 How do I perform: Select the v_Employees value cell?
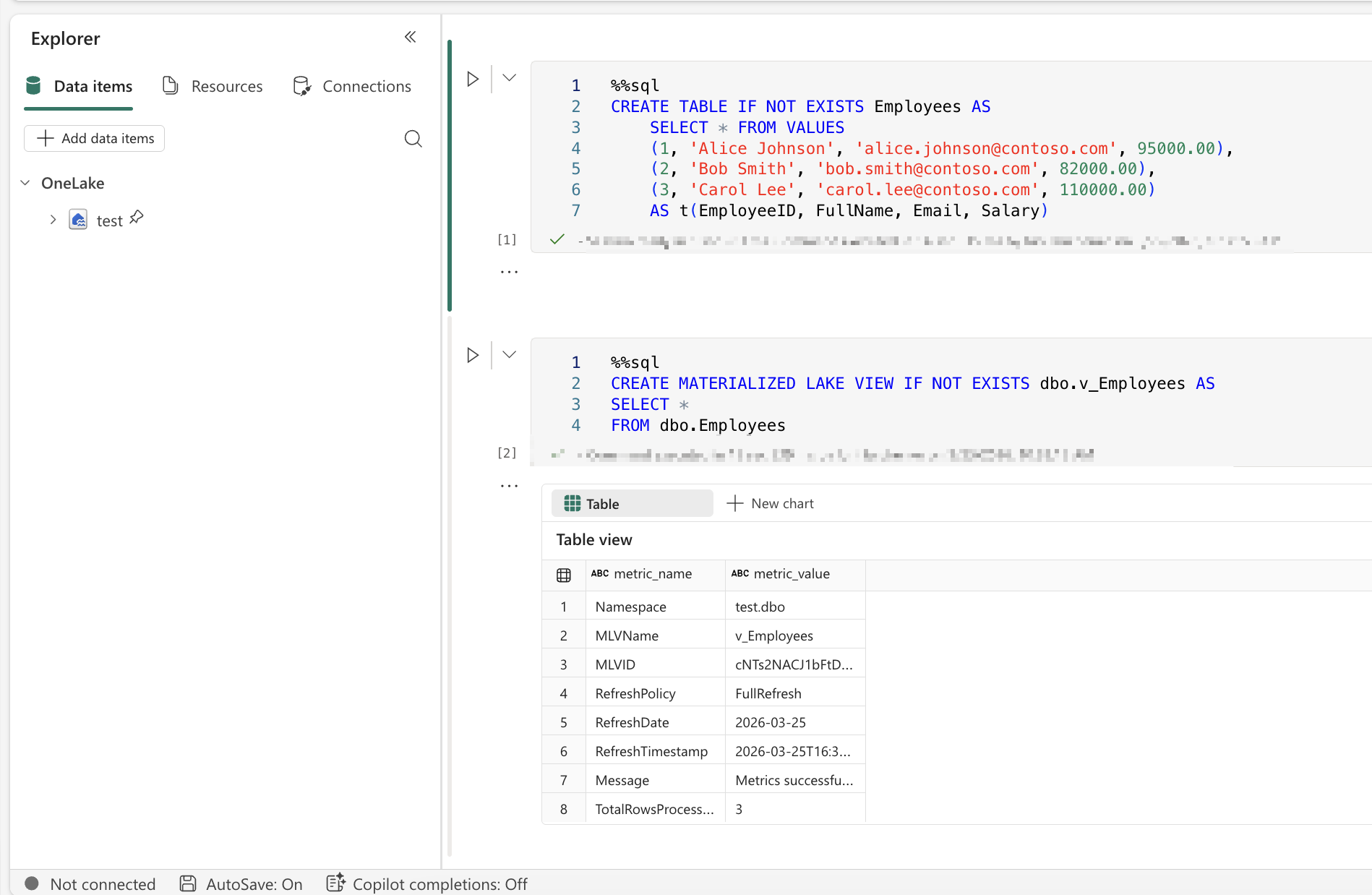[795, 635]
